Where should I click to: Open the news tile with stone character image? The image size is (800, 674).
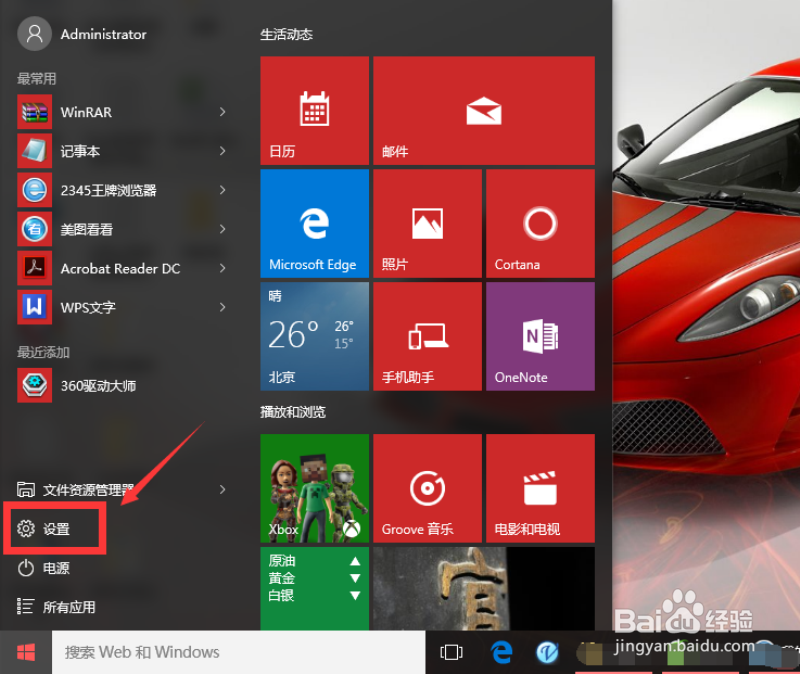484,588
